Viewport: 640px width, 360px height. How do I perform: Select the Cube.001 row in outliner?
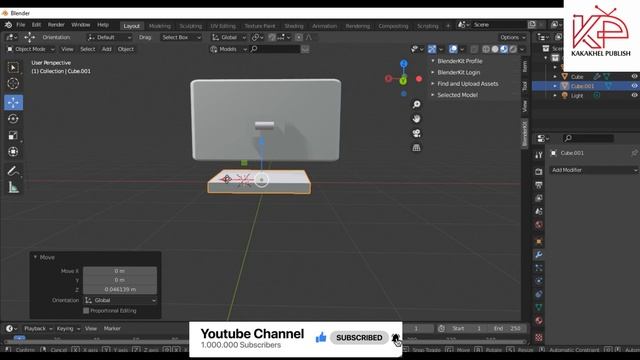pos(586,86)
